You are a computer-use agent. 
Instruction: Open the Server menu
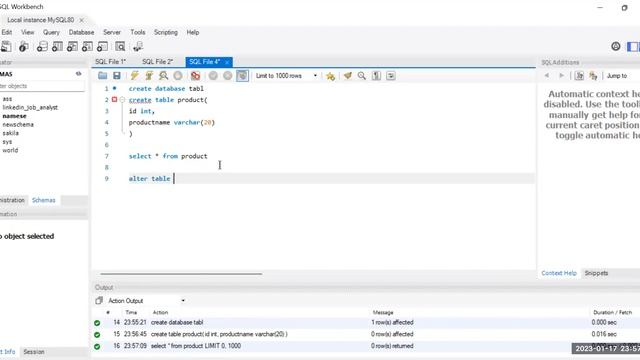pyautogui.click(x=112, y=32)
